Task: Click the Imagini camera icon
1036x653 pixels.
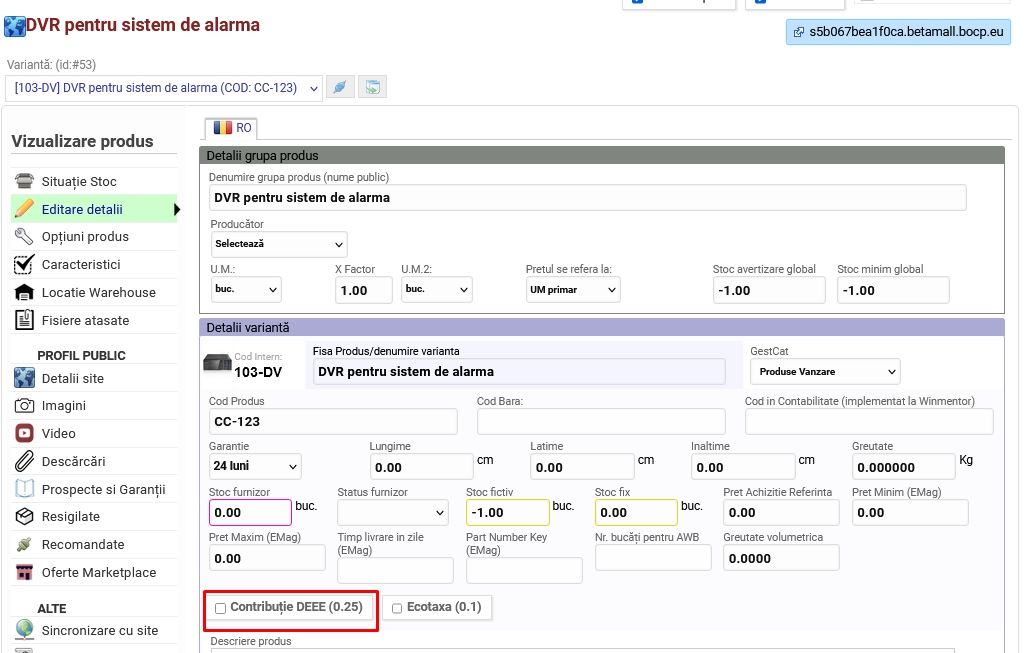Action: (x=24, y=406)
